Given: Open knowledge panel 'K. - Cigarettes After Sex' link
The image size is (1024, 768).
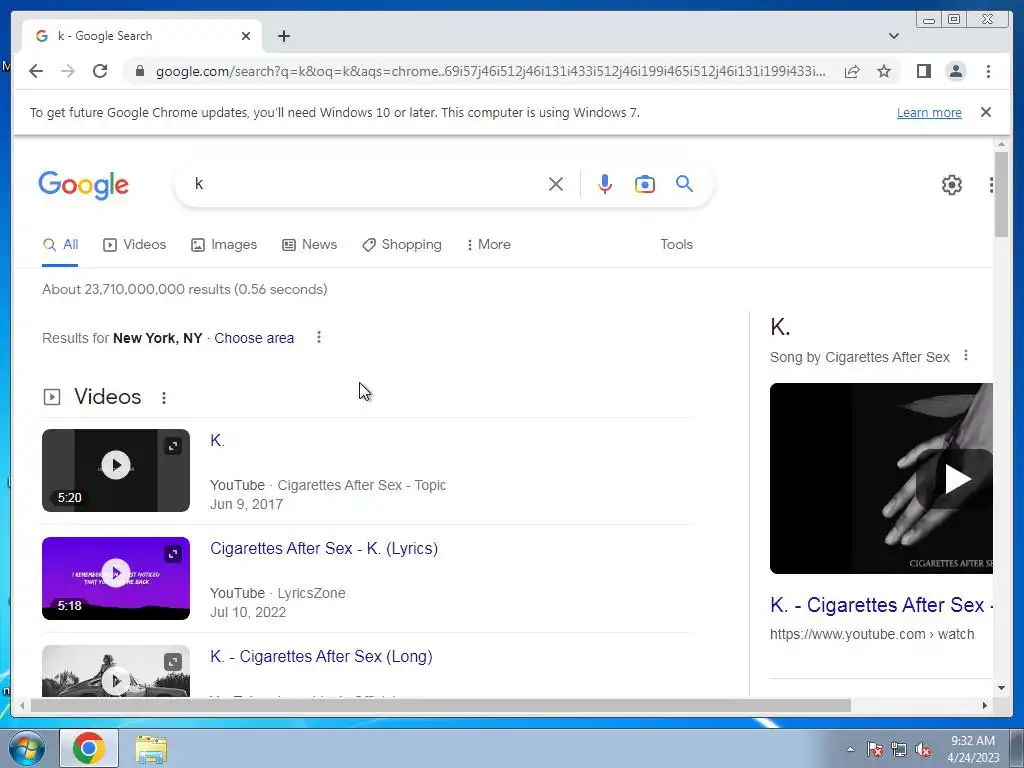Looking at the screenshot, I should 881,605.
